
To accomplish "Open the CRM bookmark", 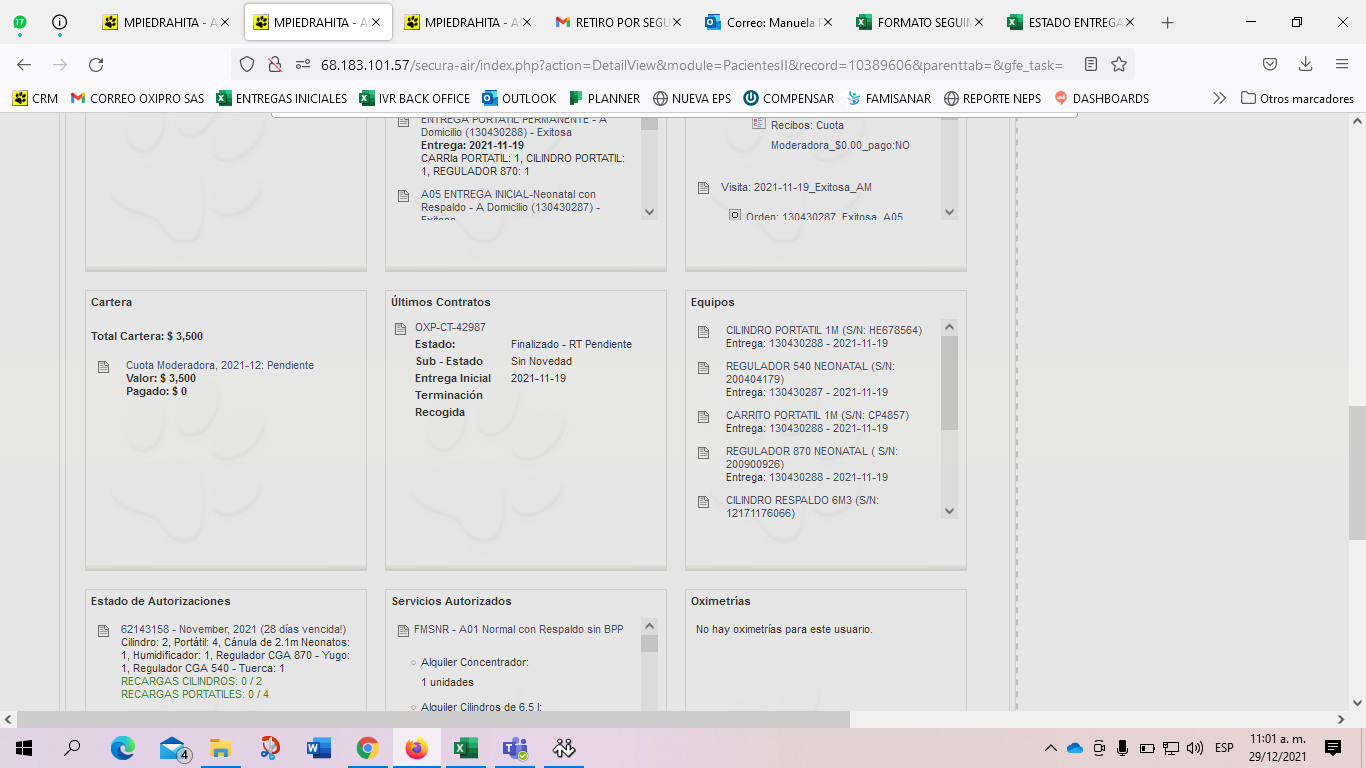I will 35,98.
